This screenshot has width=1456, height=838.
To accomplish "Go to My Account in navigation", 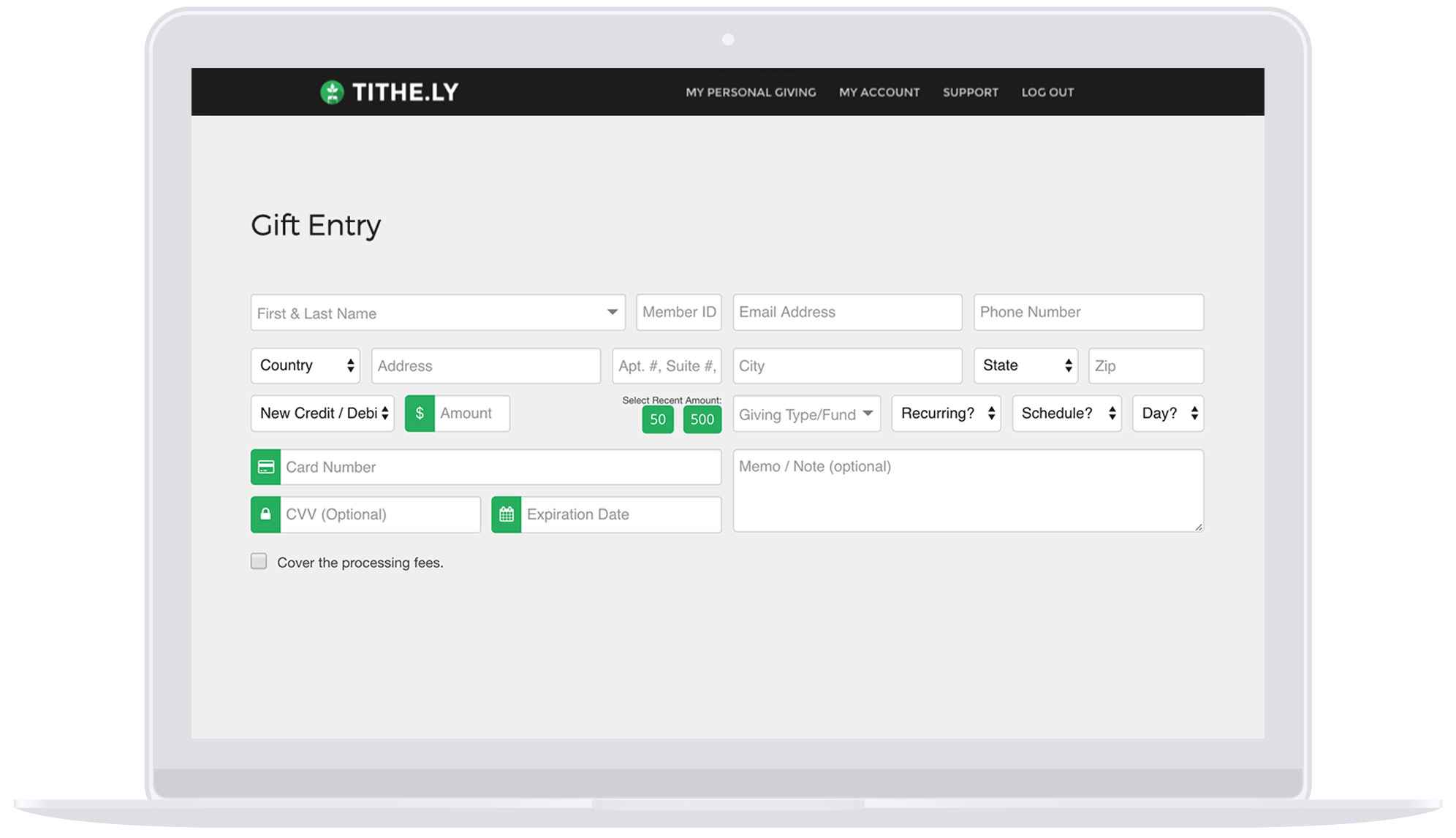I will [x=879, y=92].
